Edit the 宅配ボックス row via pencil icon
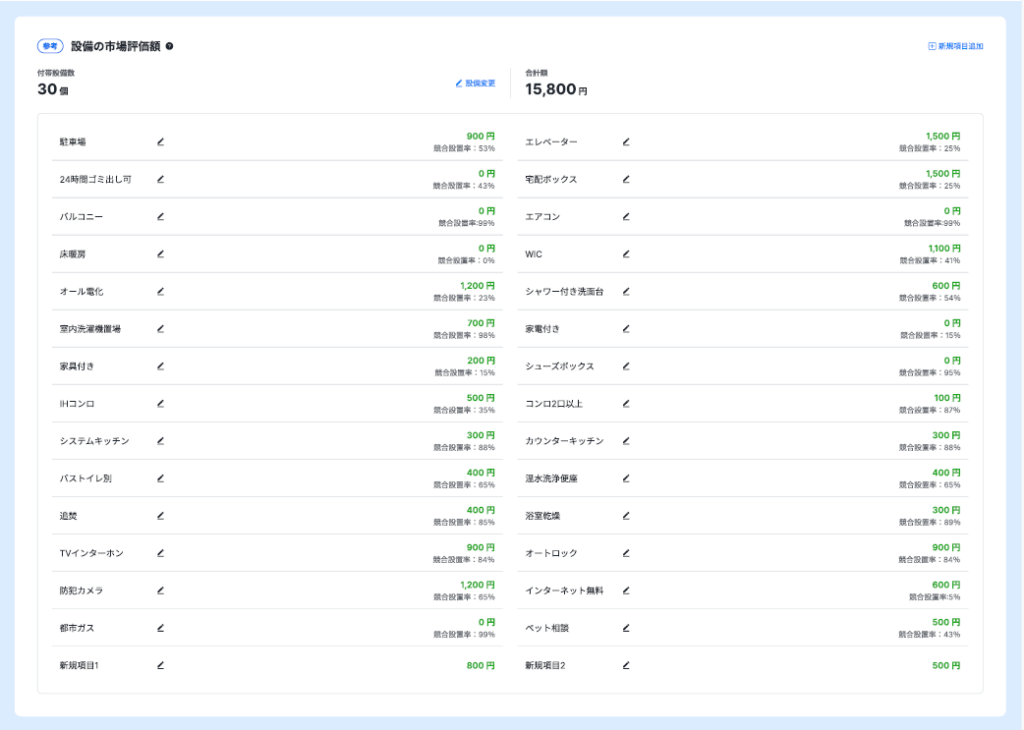 pyautogui.click(x=626, y=180)
